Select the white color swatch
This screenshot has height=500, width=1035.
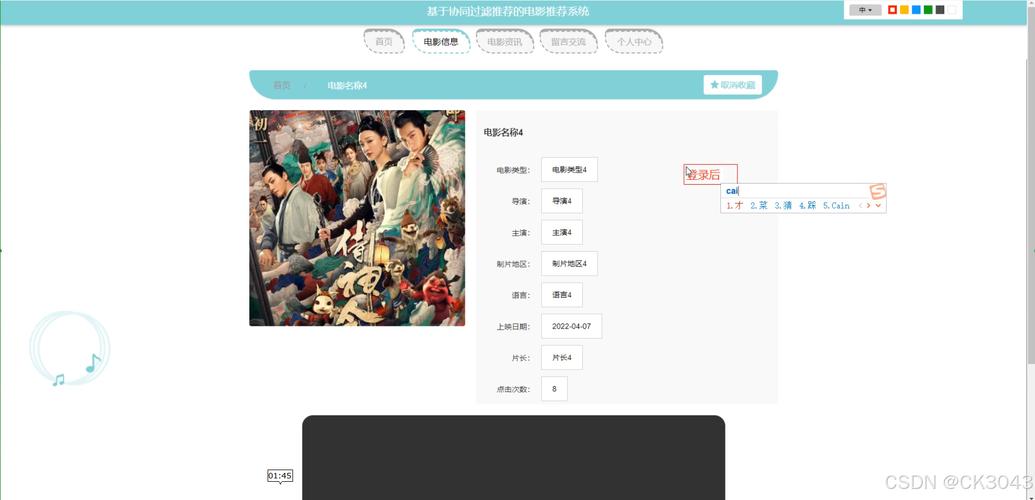click(952, 10)
